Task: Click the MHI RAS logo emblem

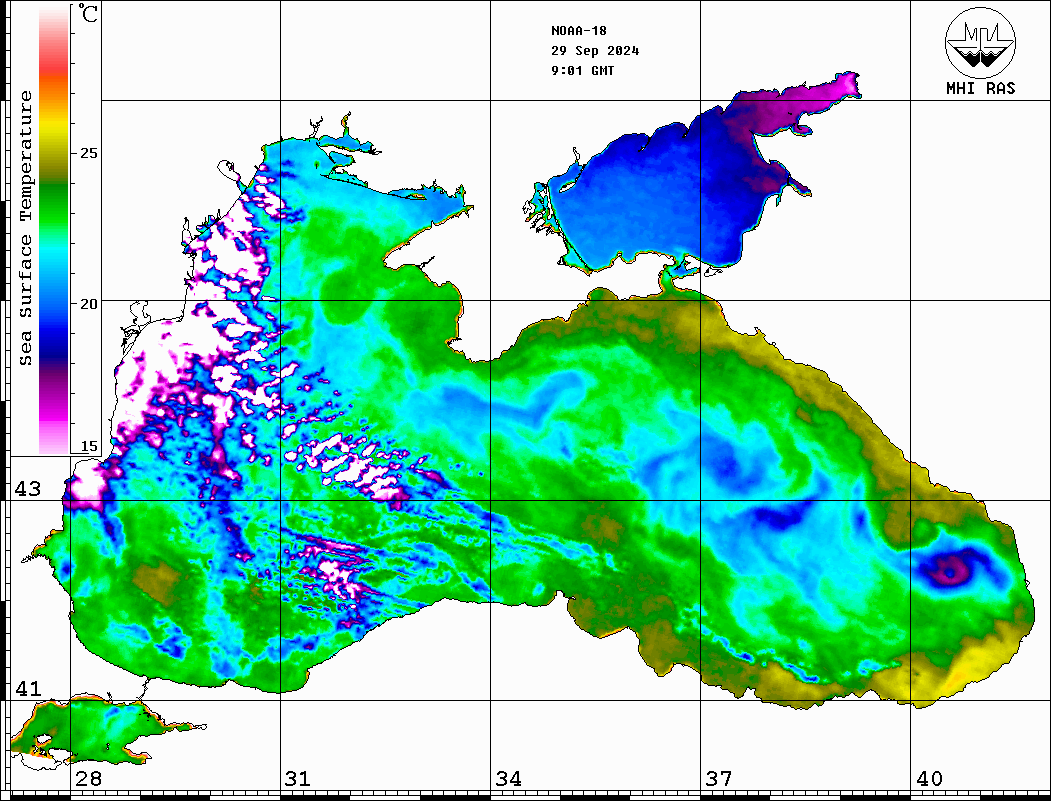Action: pyautogui.click(x=980, y=42)
